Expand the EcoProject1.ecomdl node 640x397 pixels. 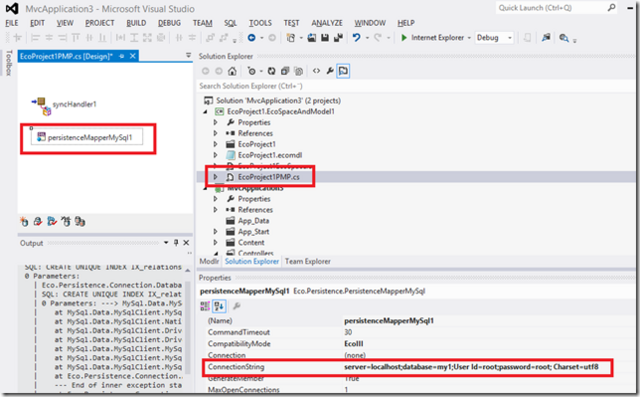coord(216,155)
